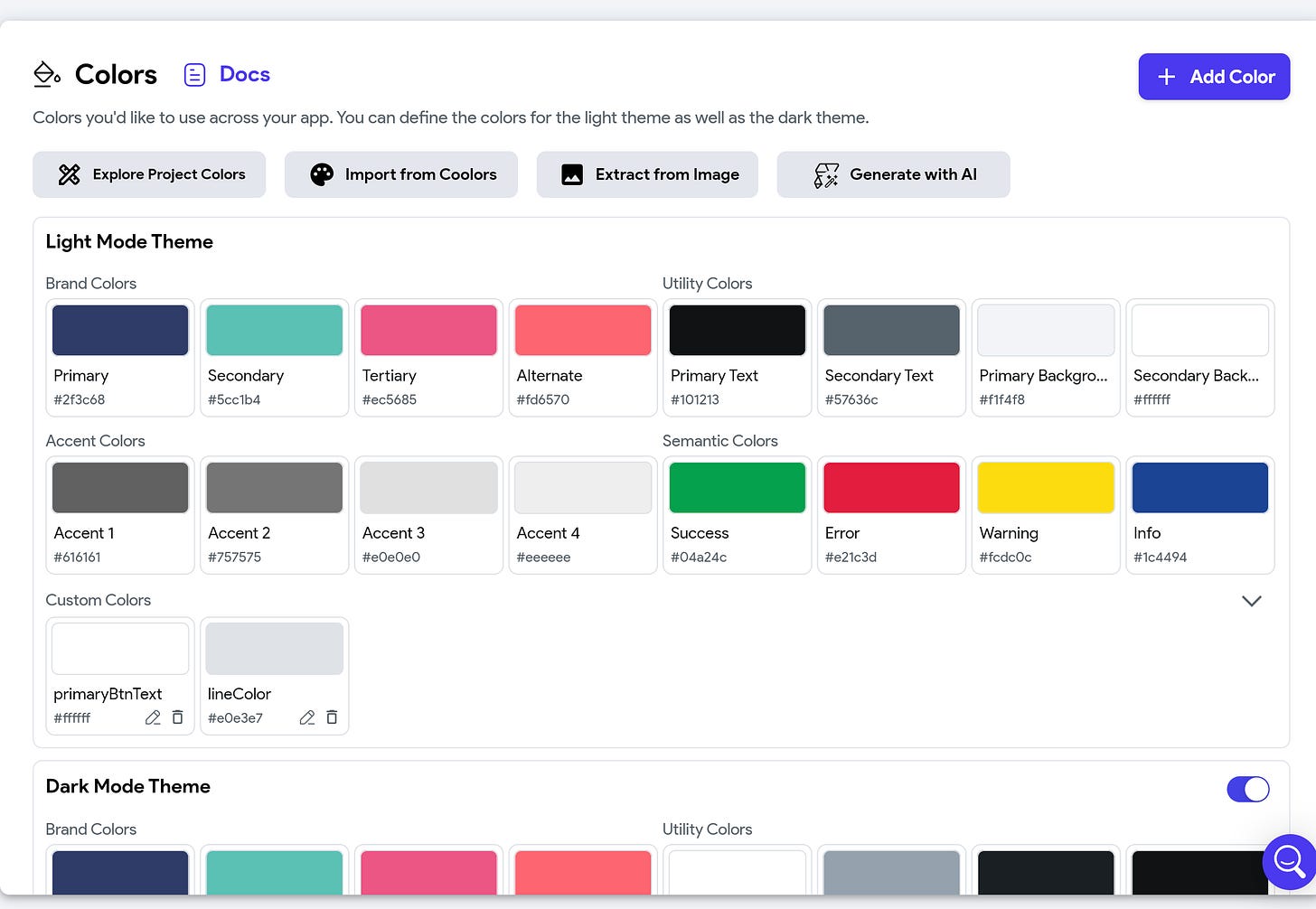This screenshot has width=1316, height=909.
Task: Collapse the Custom Colors section chevron
Action: point(1252,601)
